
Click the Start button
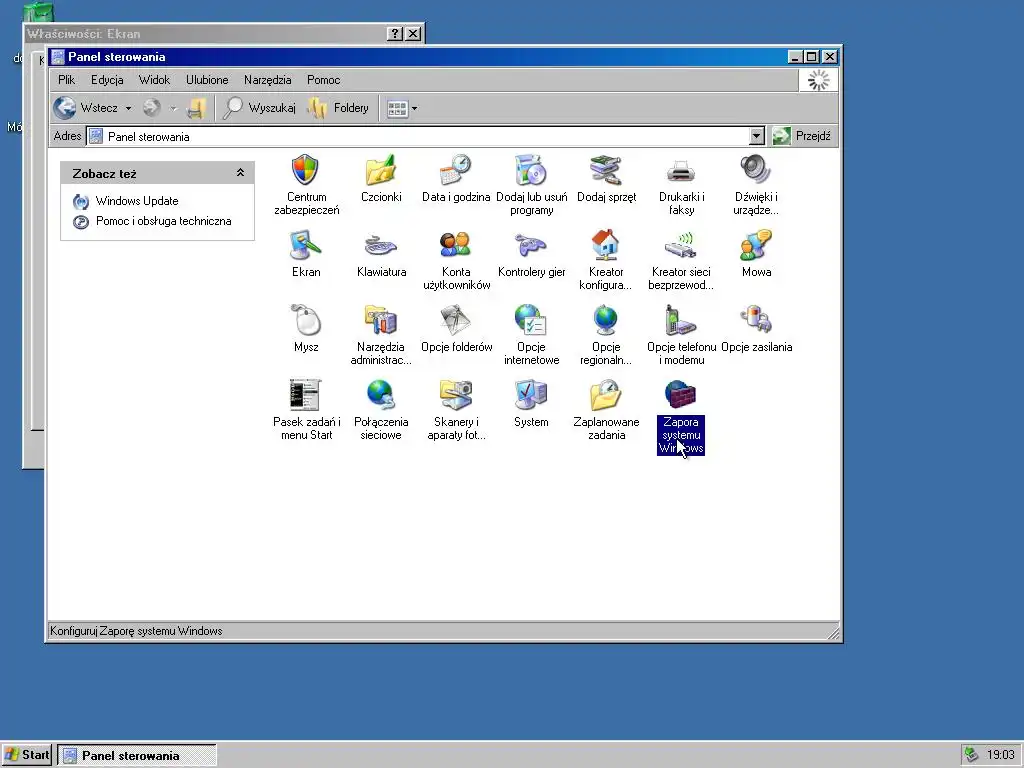click(x=27, y=755)
